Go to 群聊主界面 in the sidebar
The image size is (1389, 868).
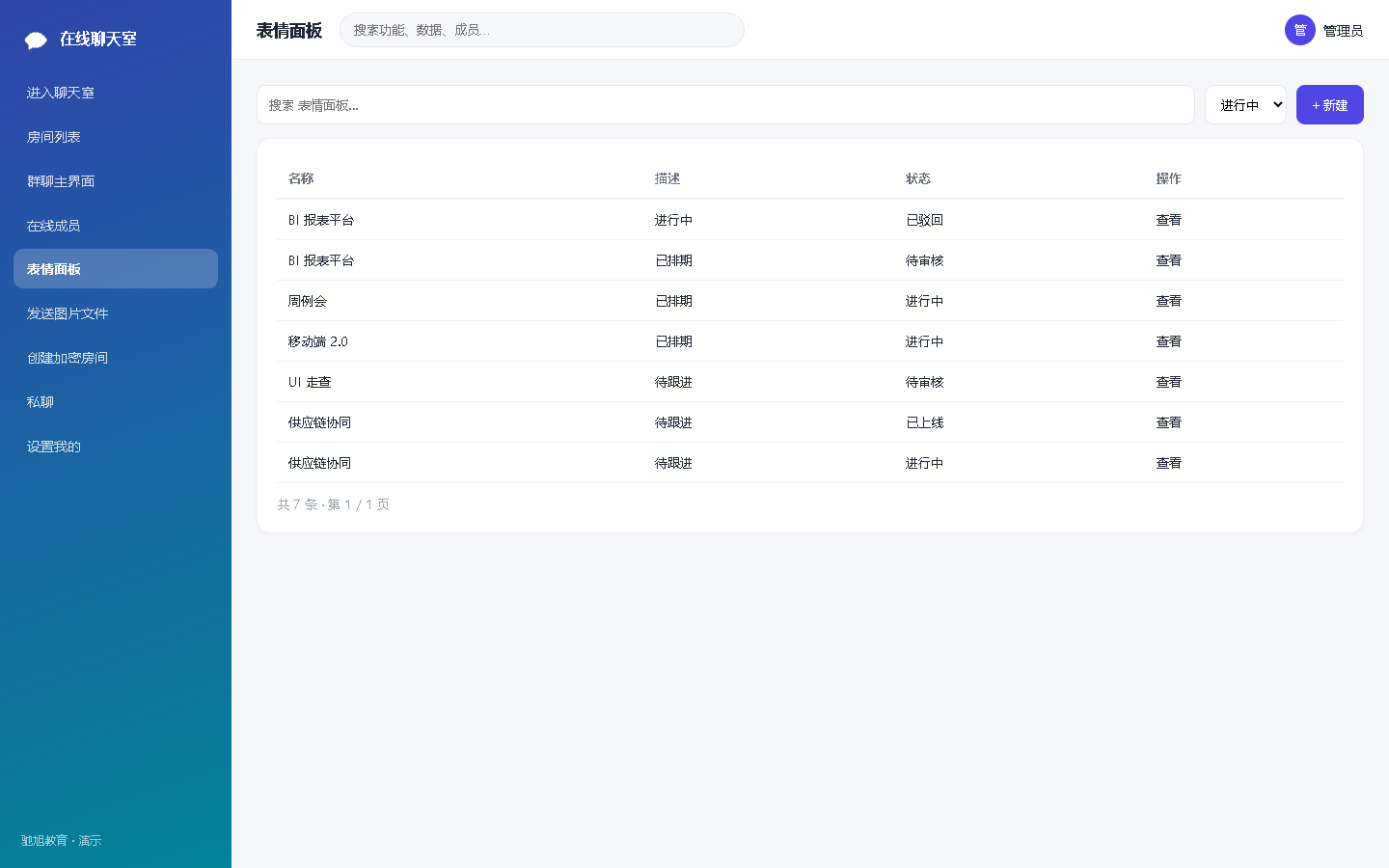pos(116,181)
